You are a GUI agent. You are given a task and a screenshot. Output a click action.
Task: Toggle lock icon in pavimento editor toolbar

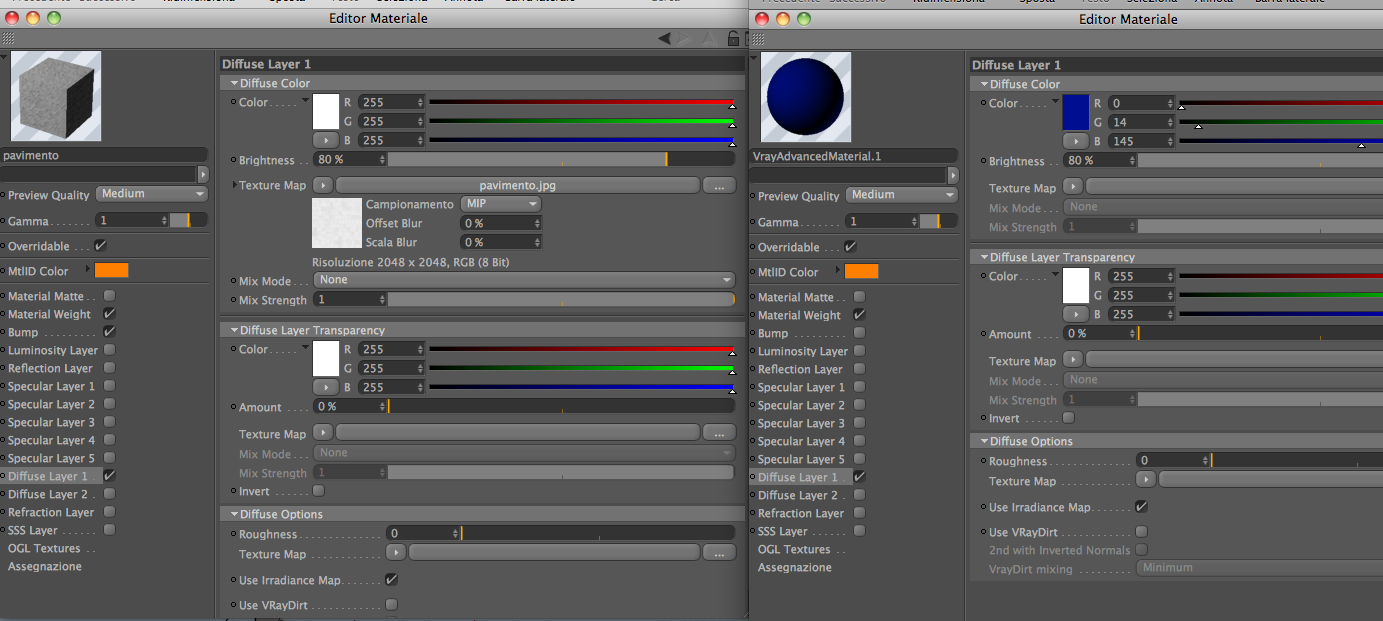[733, 38]
